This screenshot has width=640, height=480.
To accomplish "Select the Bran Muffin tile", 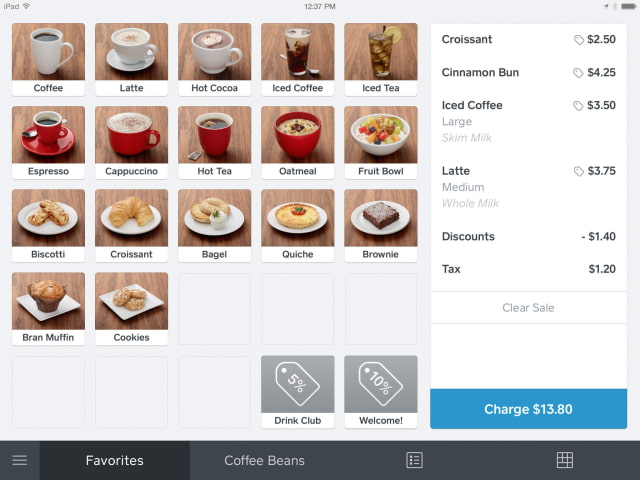I will [x=48, y=309].
